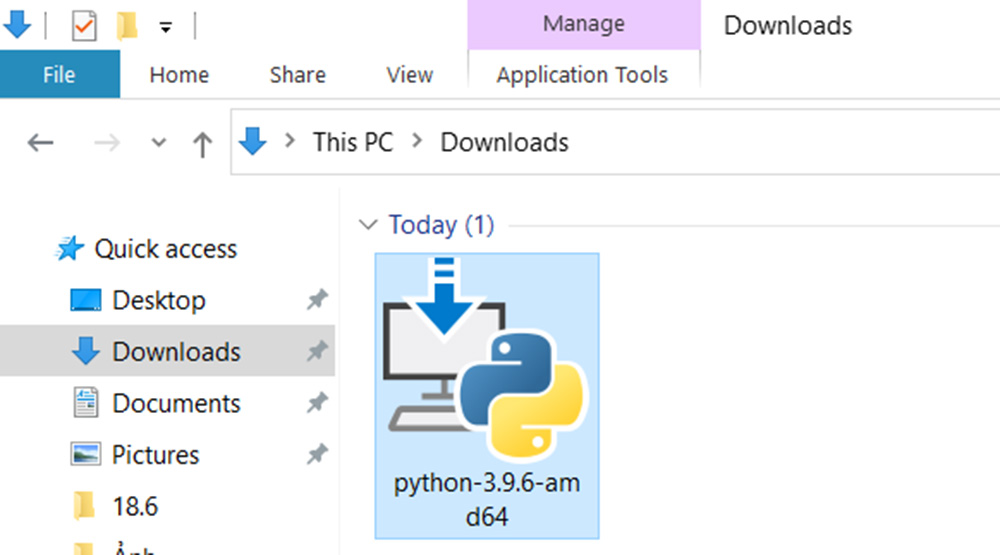Image resolution: width=1000 pixels, height=555 pixels.
Task: Click the 18.6 folder icon
Action: [x=84, y=506]
